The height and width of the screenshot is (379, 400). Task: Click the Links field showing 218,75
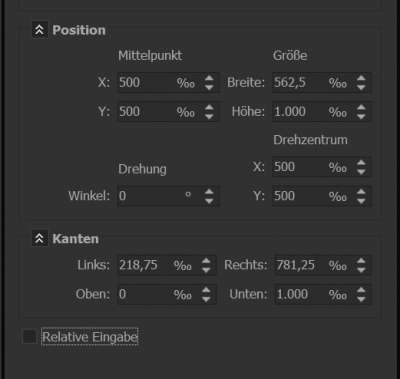pos(167,265)
